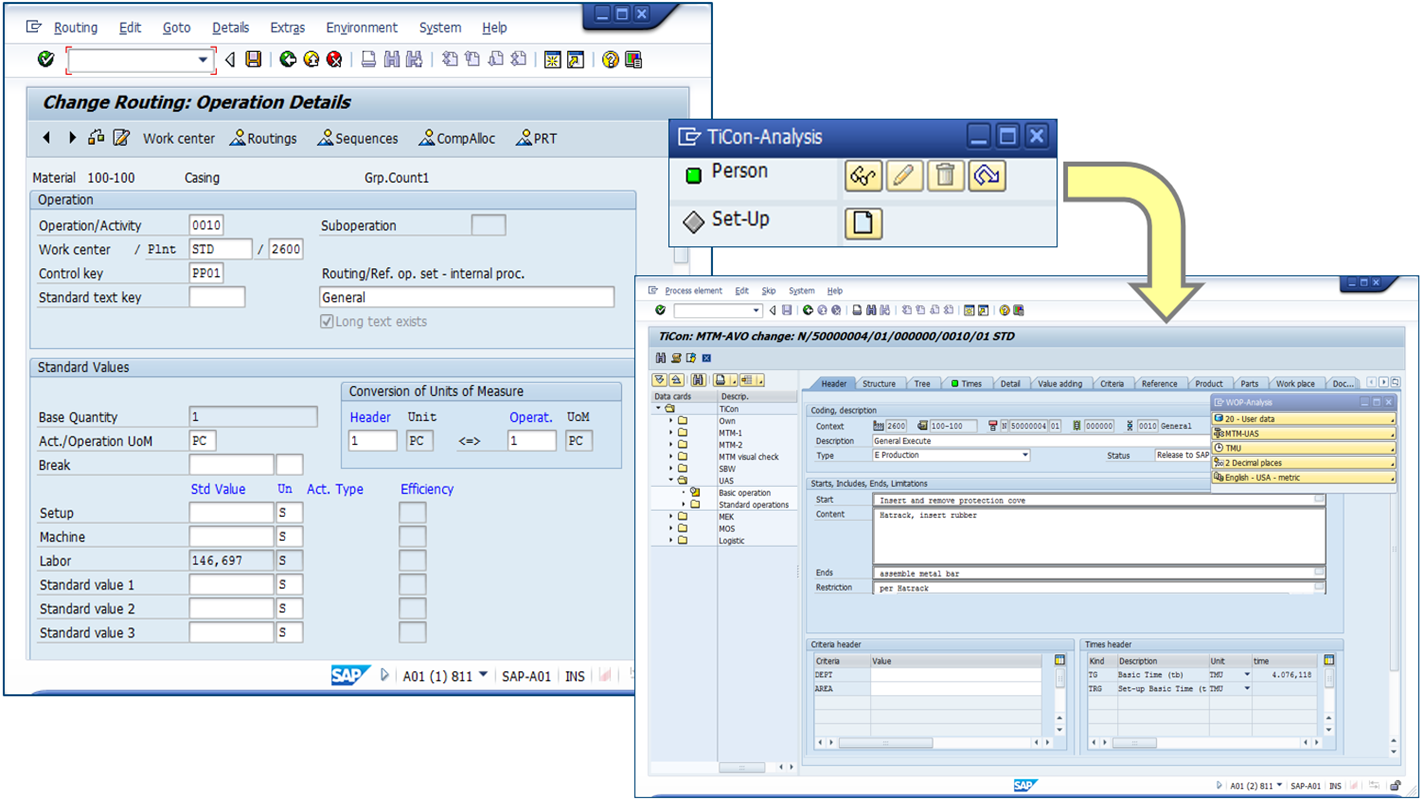Open the TMU unit dropdown for Set-up Basic Time
Screen dimensions: 1424x801
(1246, 689)
